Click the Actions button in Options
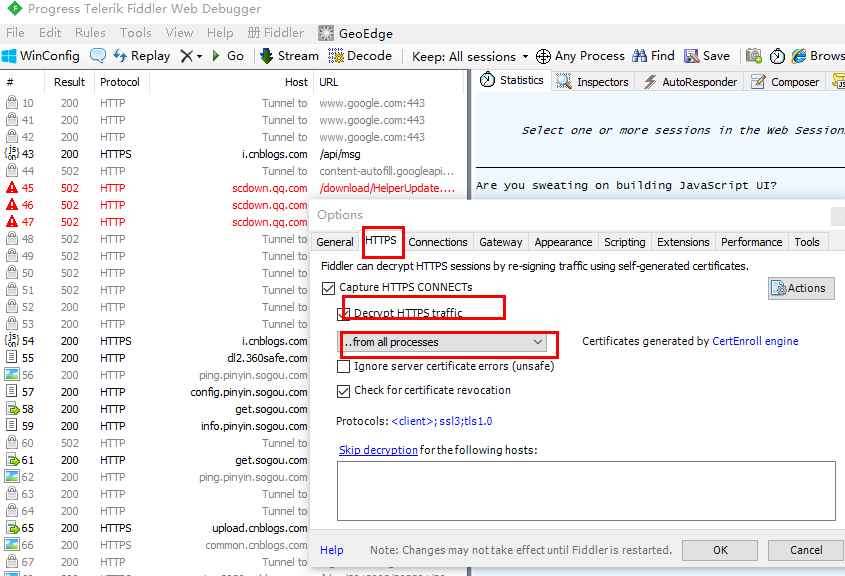 coord(801,288)
